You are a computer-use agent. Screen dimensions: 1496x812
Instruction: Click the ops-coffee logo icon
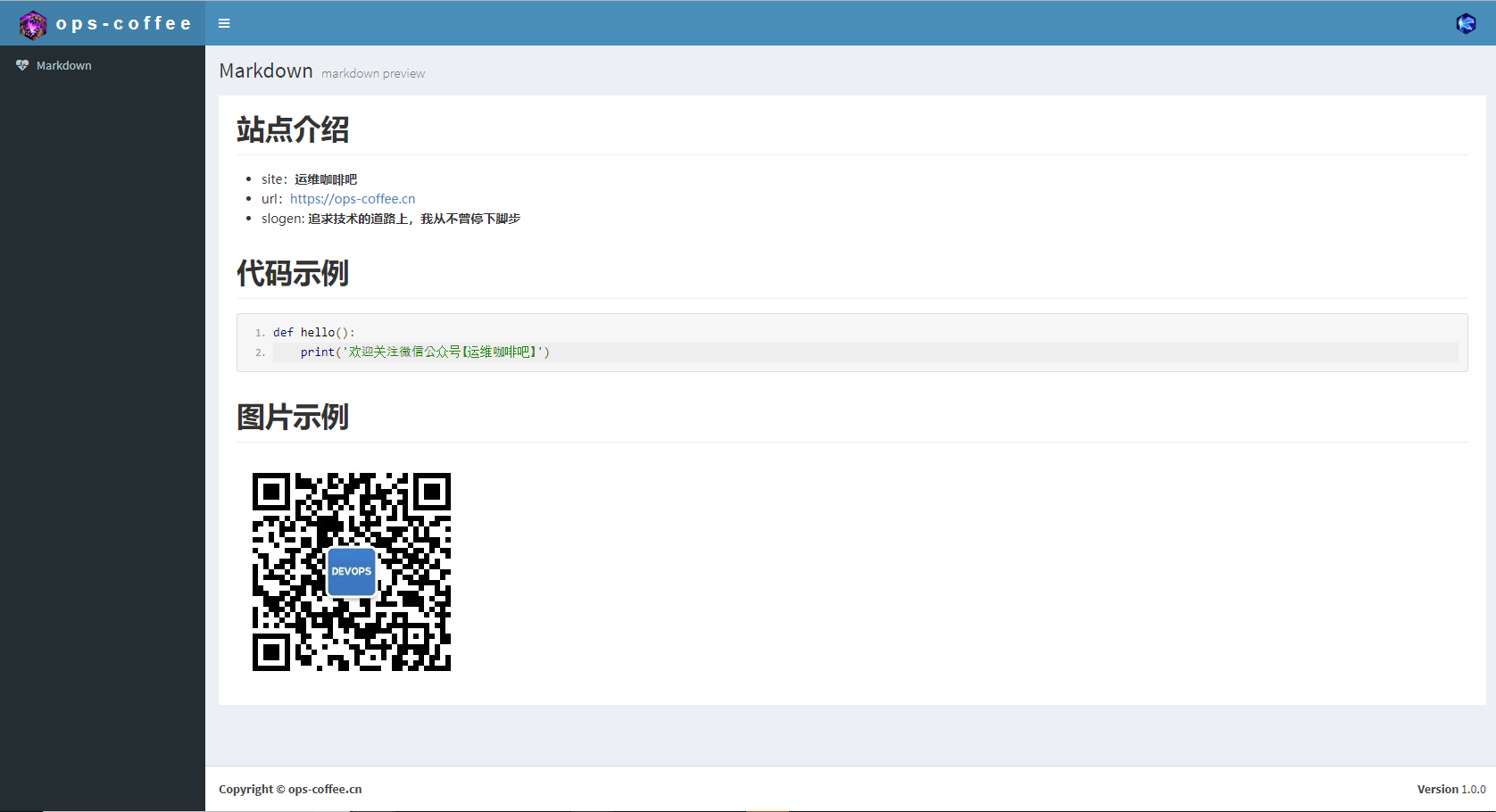33,24
